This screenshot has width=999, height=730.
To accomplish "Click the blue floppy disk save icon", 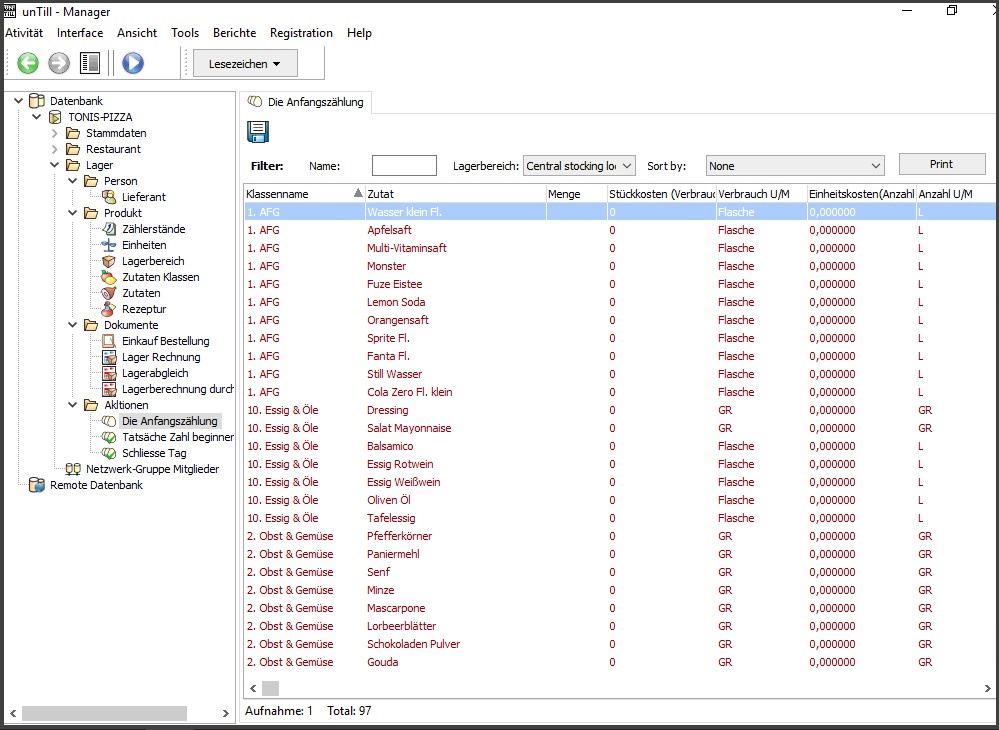I will (x=258, y=132).
